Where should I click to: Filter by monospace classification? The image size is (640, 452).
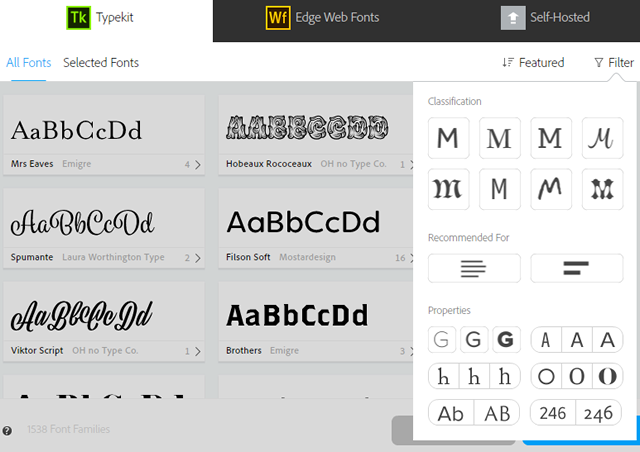[500, 189]
